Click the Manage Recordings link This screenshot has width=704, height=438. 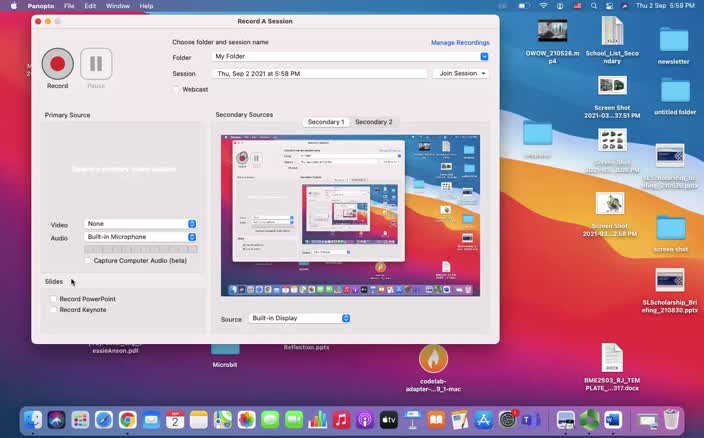460,43
